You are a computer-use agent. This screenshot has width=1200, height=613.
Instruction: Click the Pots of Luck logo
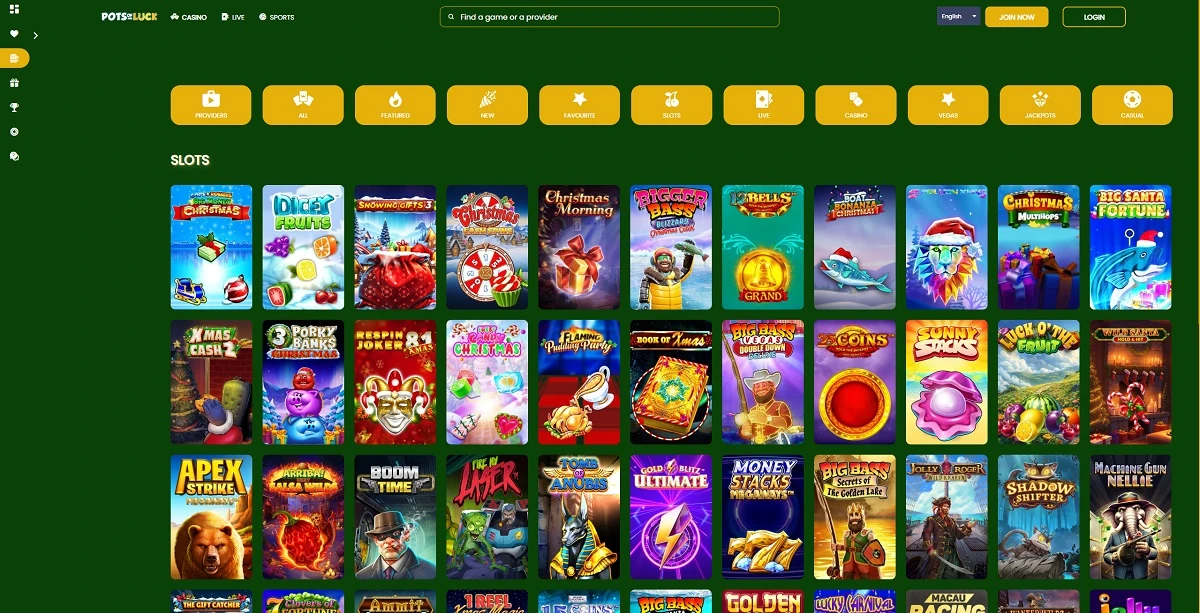tap(129, 17)
